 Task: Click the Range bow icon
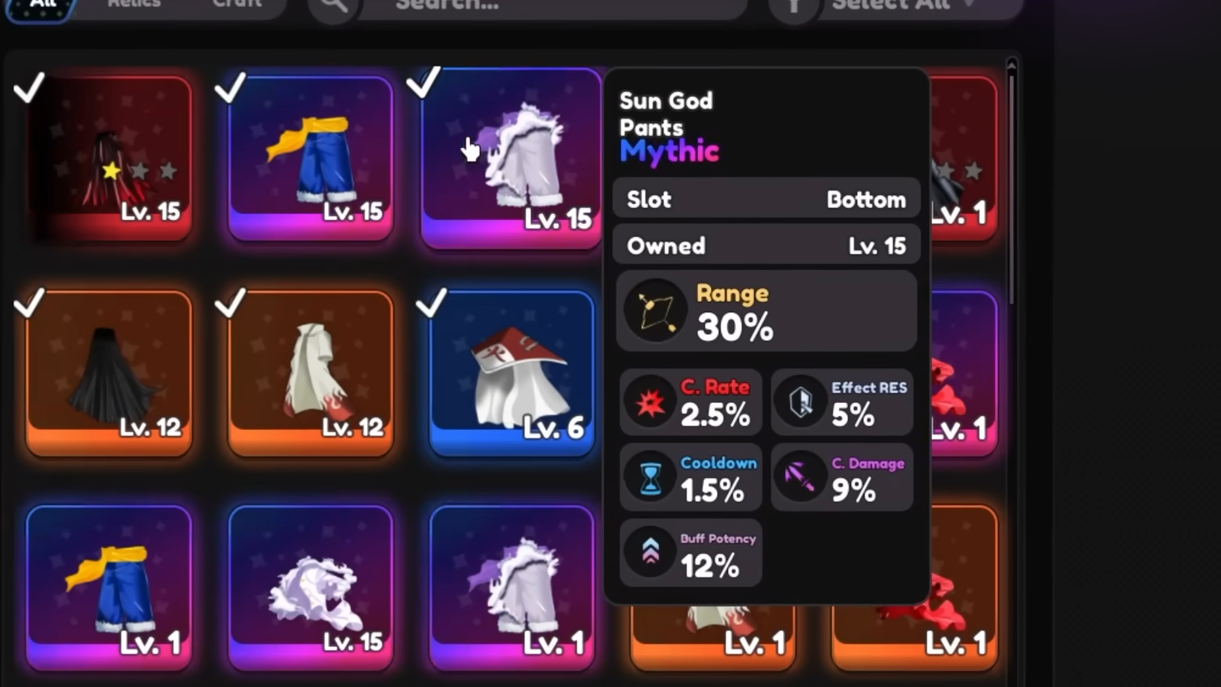pos(656,311)
